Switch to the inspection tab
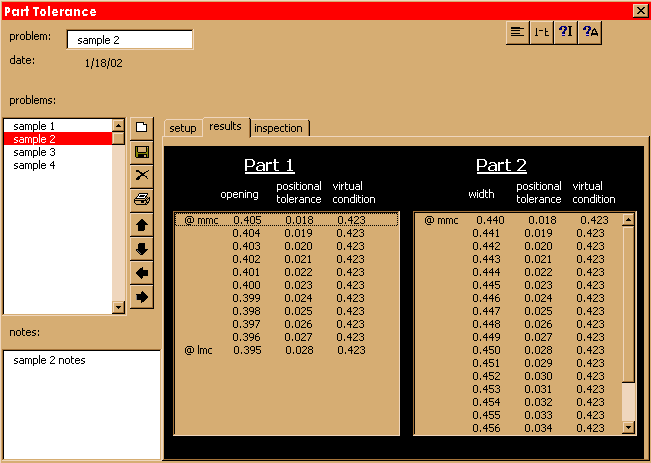Viewport: 651px width, 463px height. (x=278, y=128)
